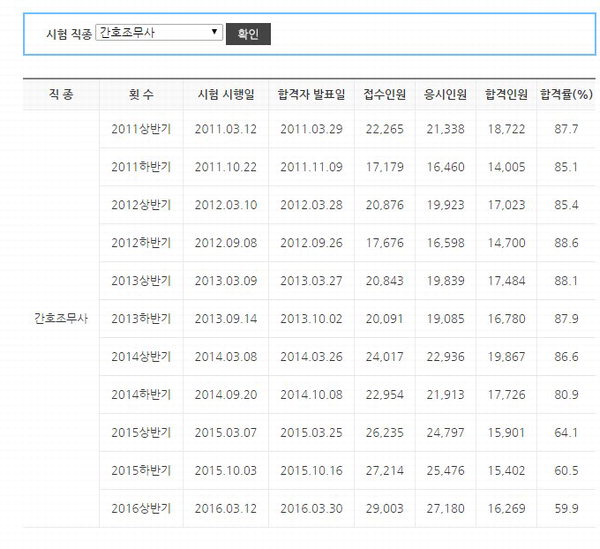Click the 횟 수 column header
This screenshot has height=549, width=600.
point(141,94)
